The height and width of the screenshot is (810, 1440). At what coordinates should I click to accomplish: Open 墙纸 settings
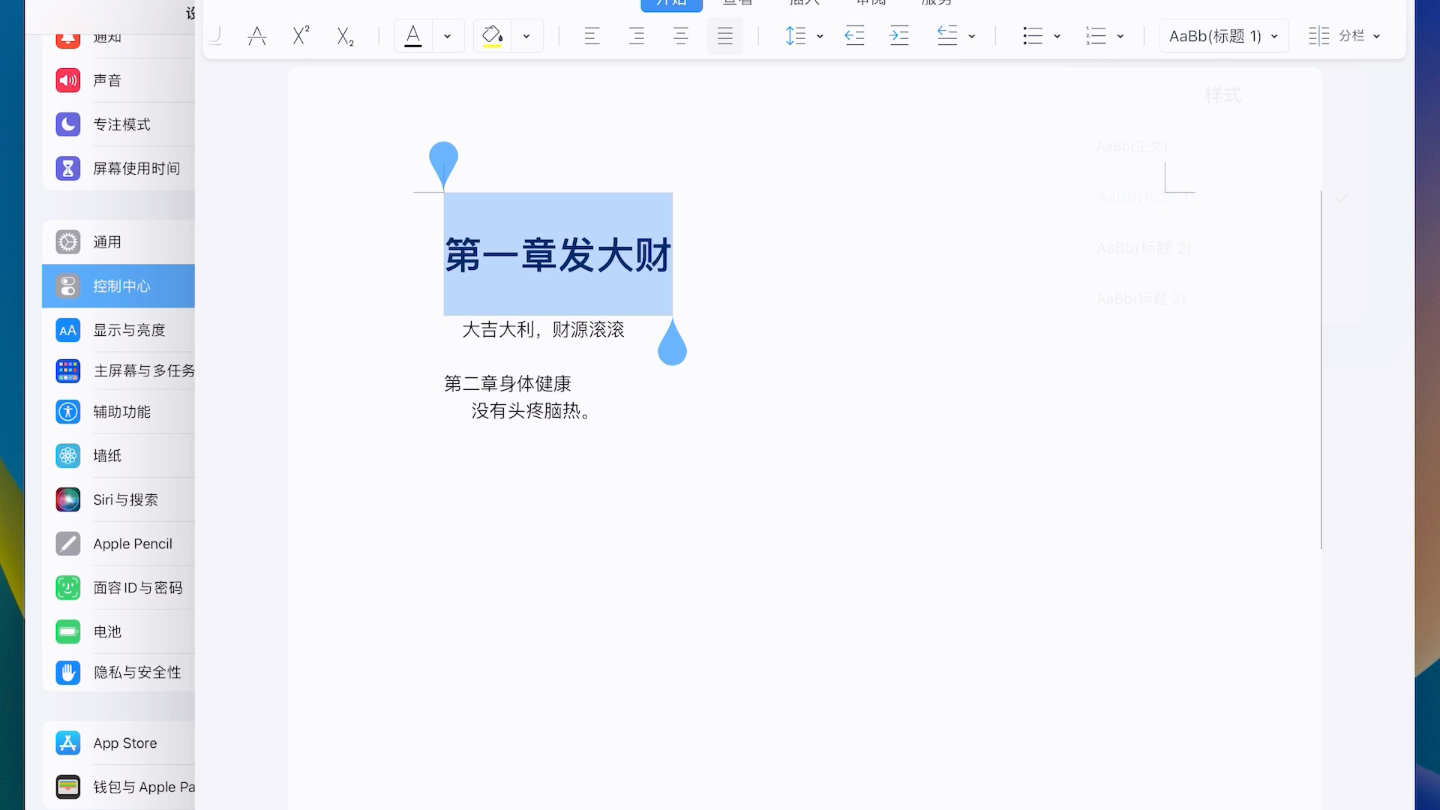coord(118,455)
